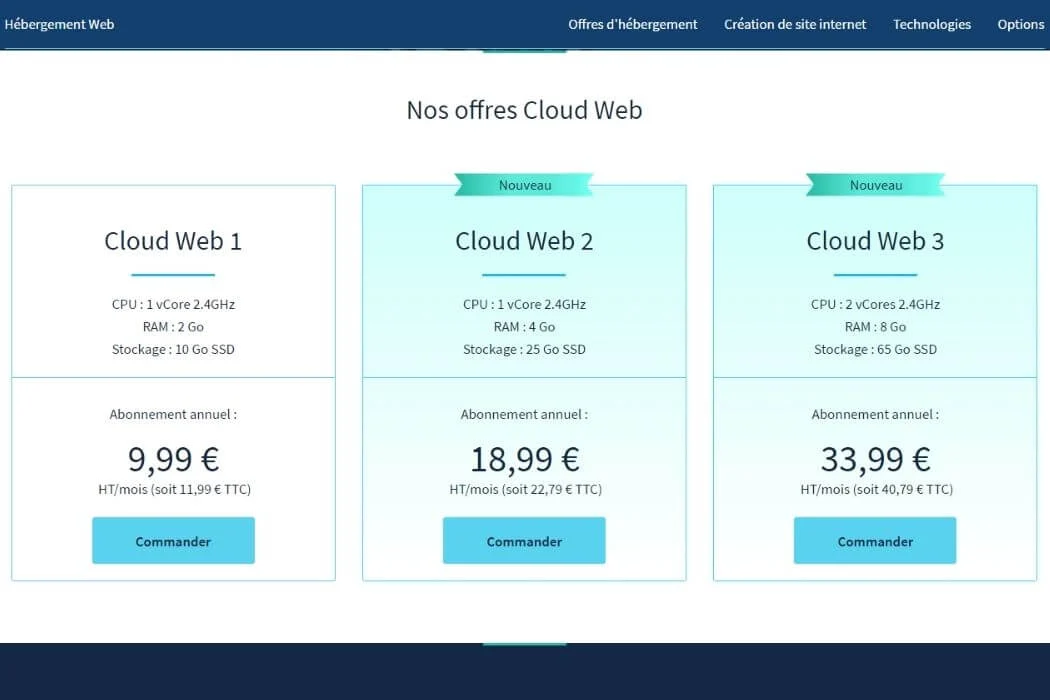Click 'RAM : 4 Go' spec

point(524,327)
